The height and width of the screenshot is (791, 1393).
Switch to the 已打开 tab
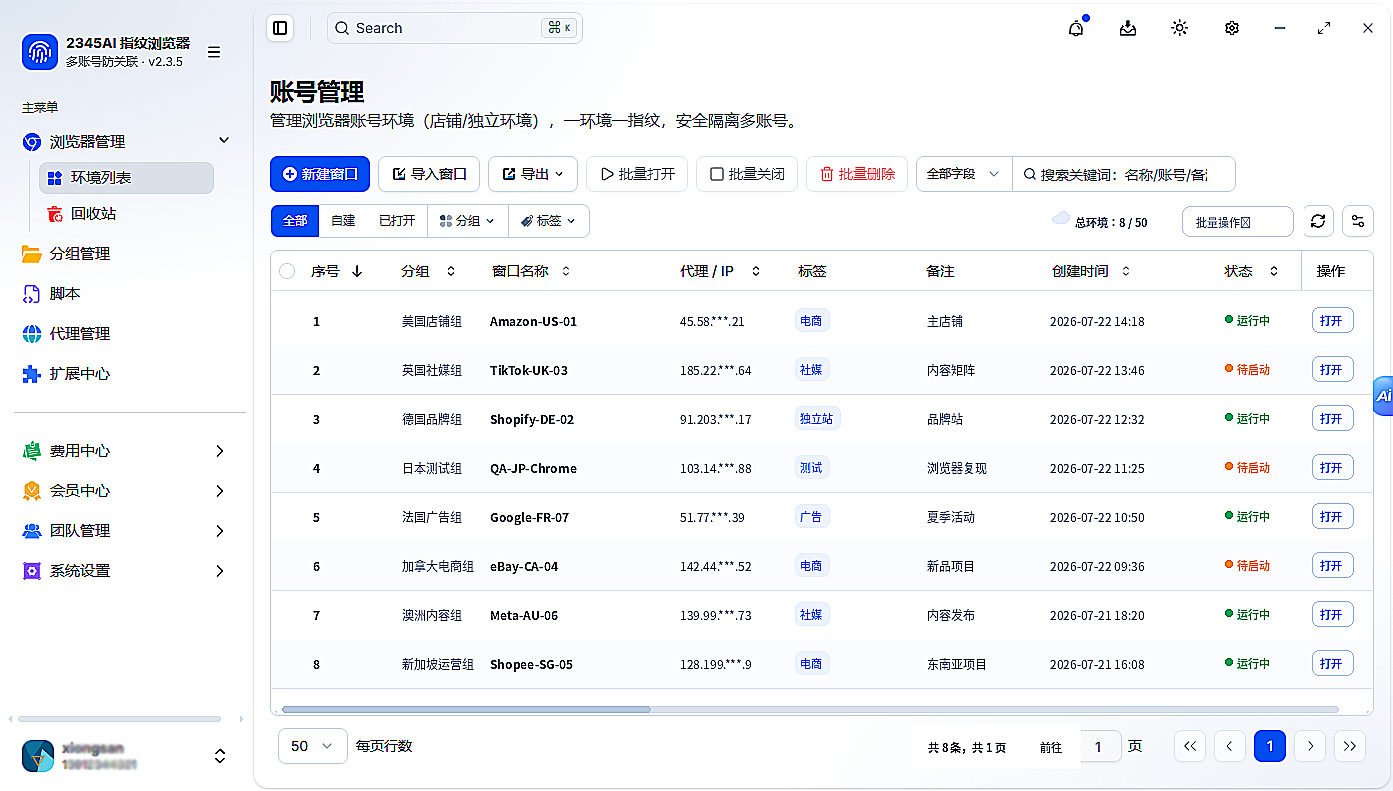coord(397,221)
